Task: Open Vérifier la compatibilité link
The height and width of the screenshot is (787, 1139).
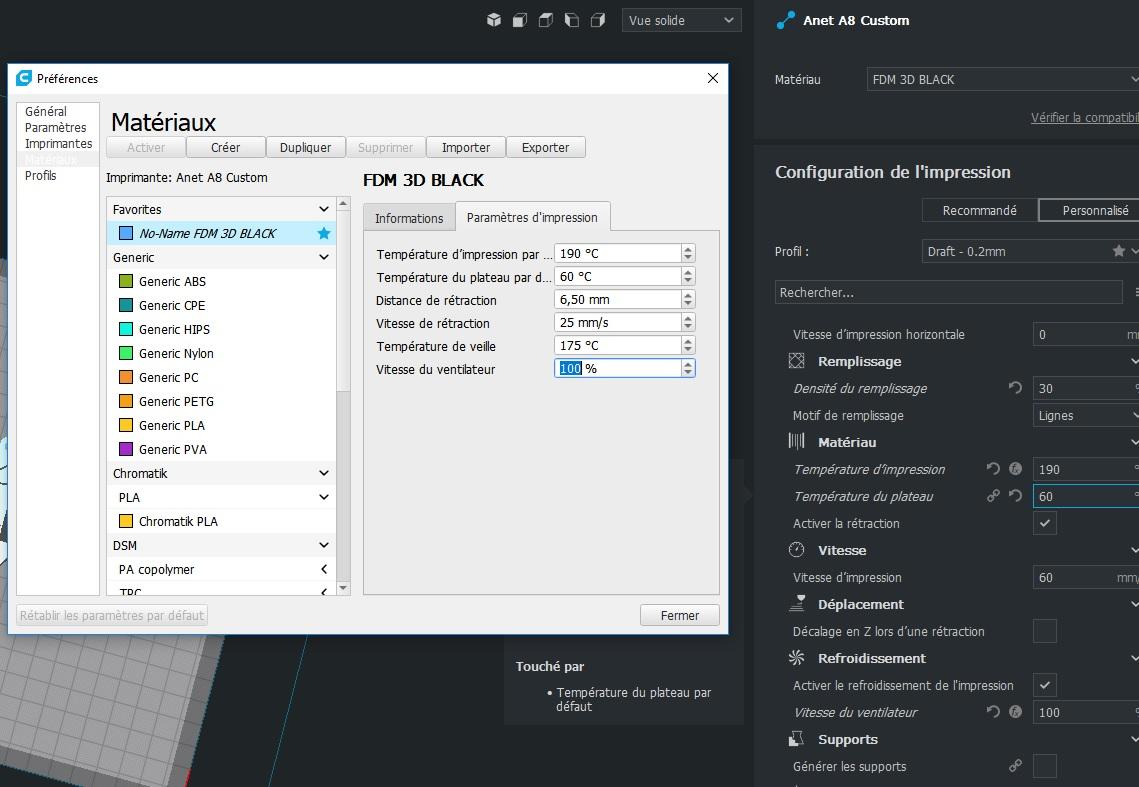Action: (1085, 118)
